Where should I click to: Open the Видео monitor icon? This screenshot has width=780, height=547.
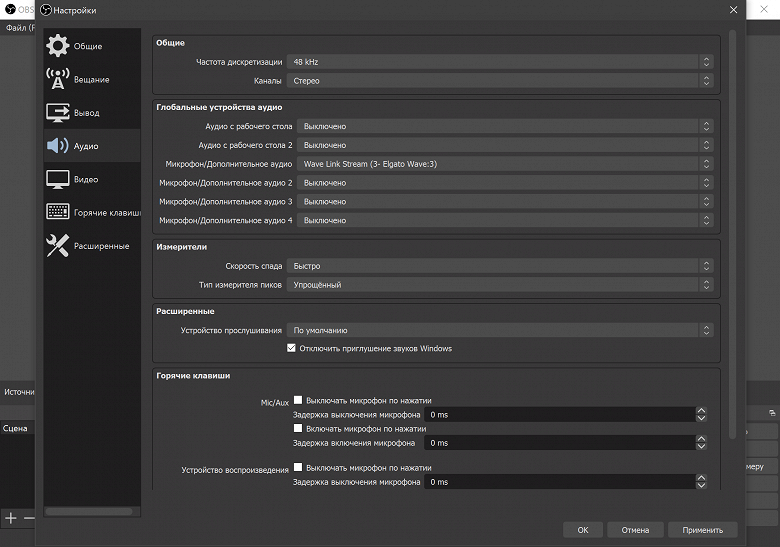(x=58, y=179)
